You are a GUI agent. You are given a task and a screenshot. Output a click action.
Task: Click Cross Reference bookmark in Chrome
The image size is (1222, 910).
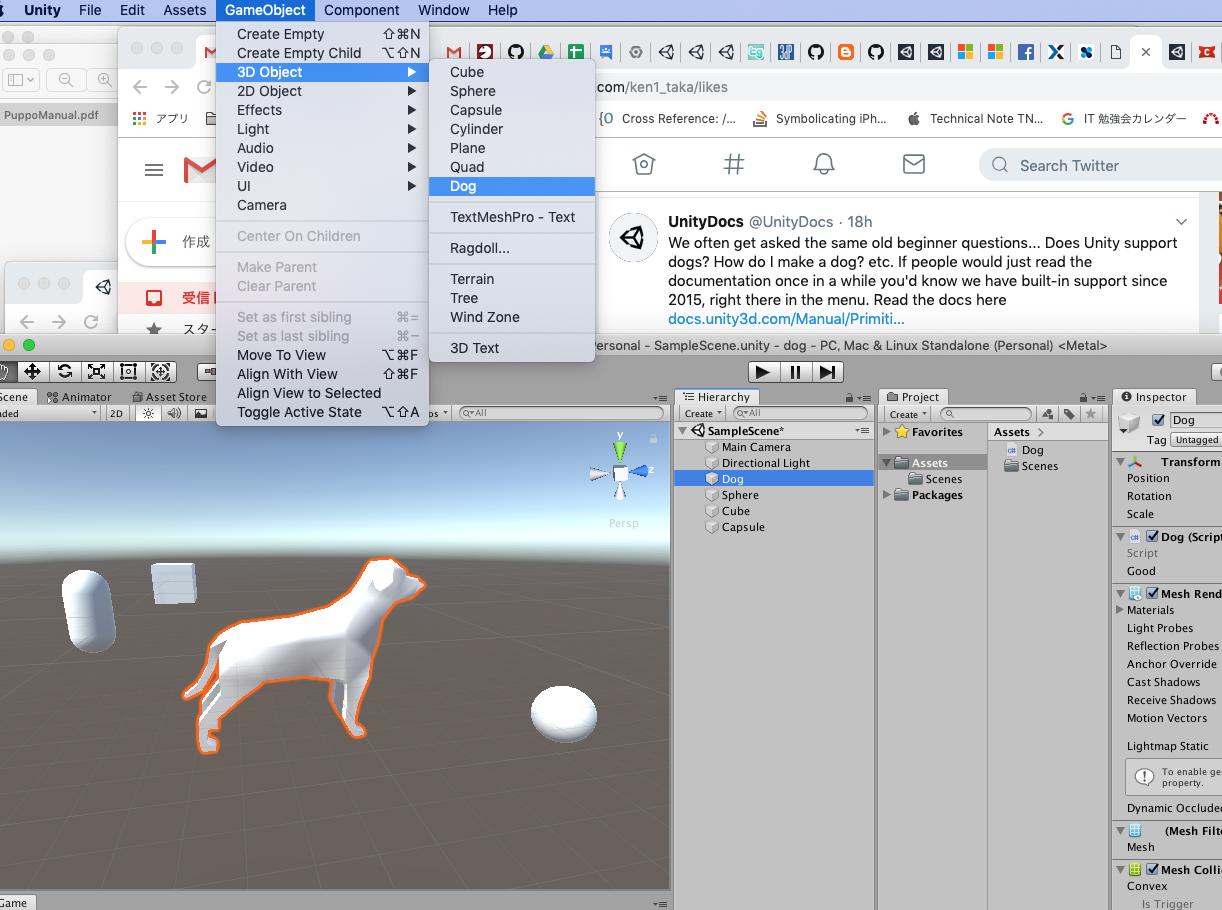click(668, 118)
